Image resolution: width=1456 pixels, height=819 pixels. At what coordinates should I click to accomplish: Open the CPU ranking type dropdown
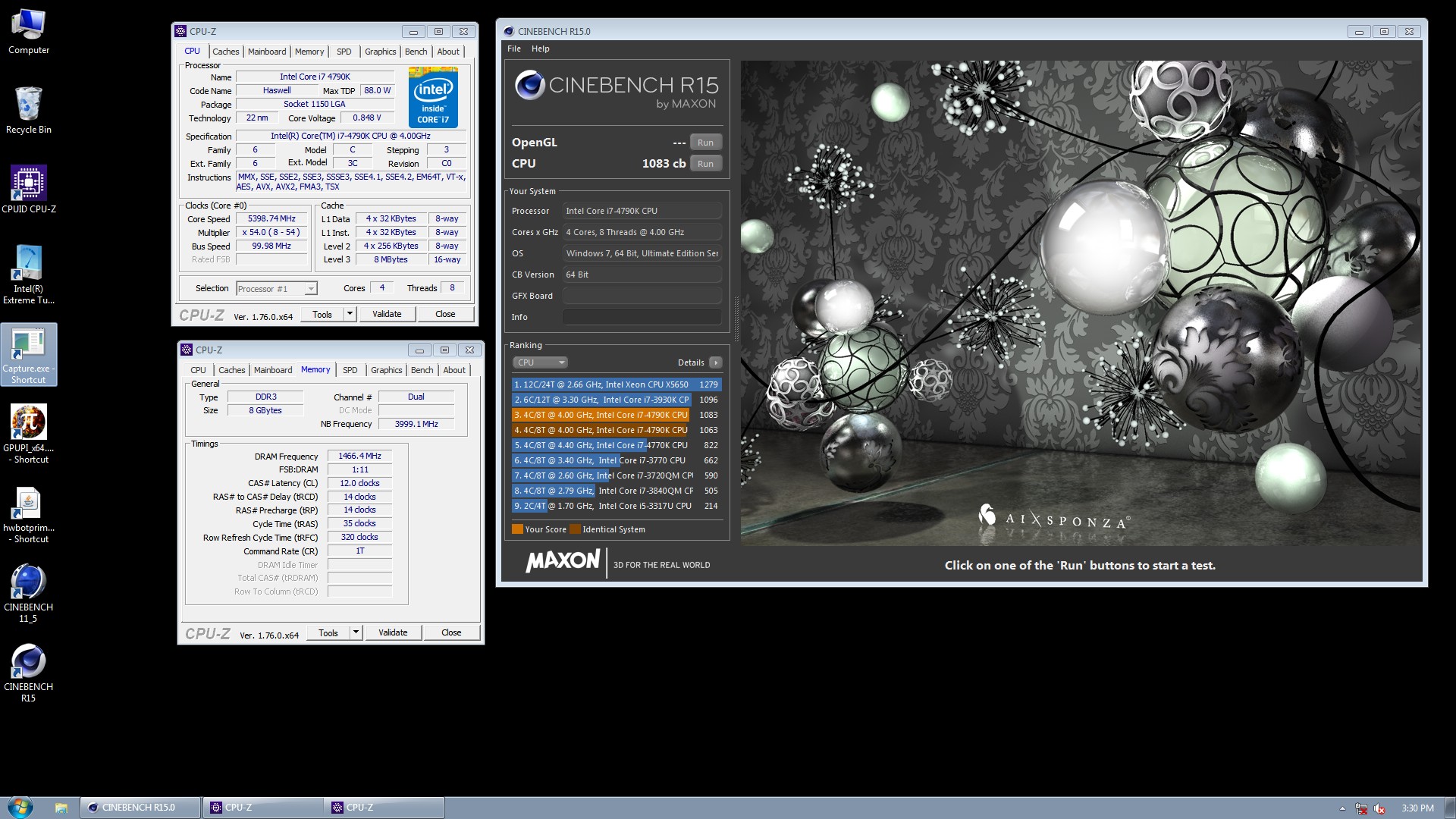click(x=540, y=362)
